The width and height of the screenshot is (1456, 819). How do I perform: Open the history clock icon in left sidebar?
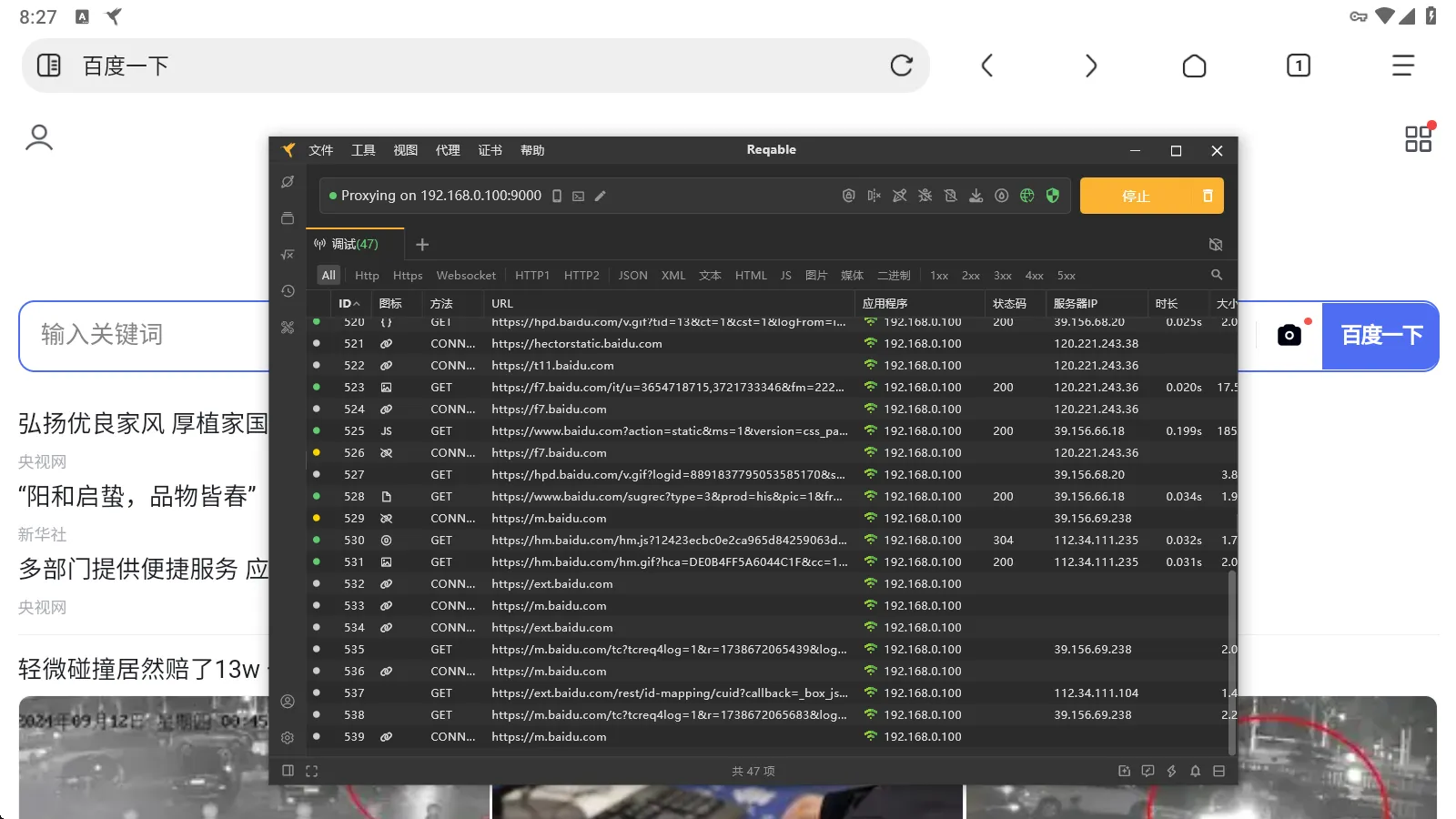pyautogui.click(x=288, y=291)
